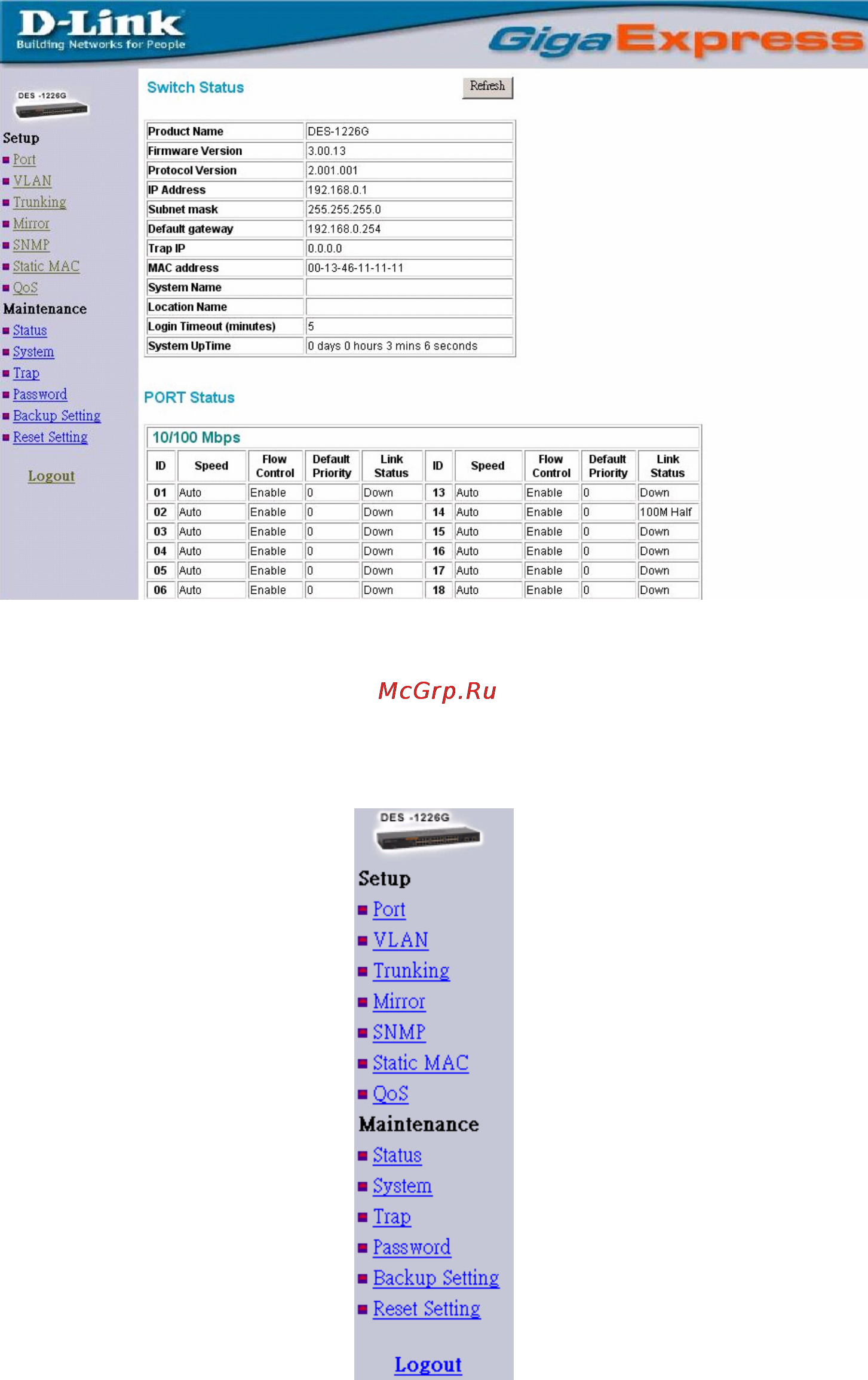868x1380 pixels.
Task: Open Password link in the small upper sidebar
Action: point(40,394)
